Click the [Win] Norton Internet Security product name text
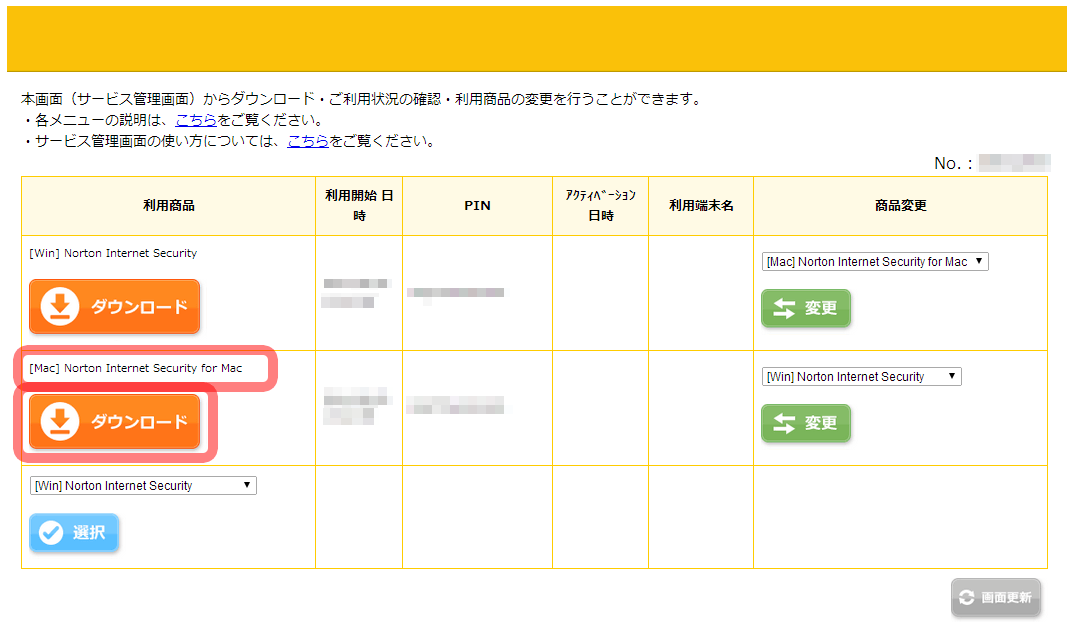This screenshot has width=1067, height=629. click(113, 253)
